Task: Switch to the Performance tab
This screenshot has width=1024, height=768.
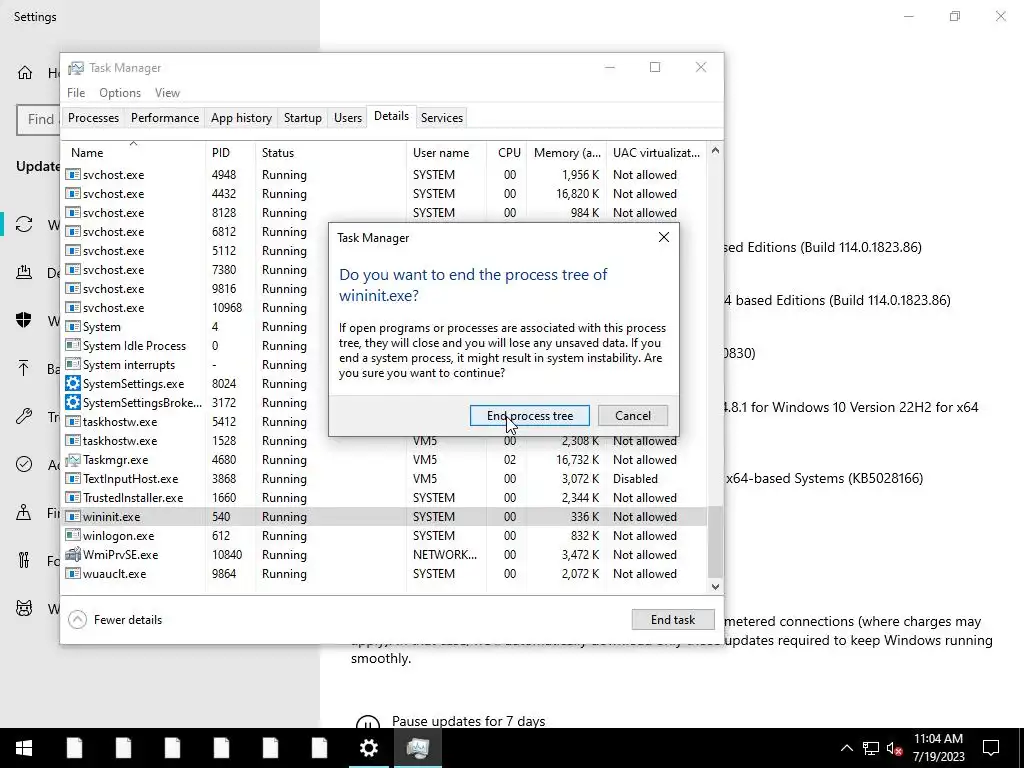Action: click(x=165, y=118)
